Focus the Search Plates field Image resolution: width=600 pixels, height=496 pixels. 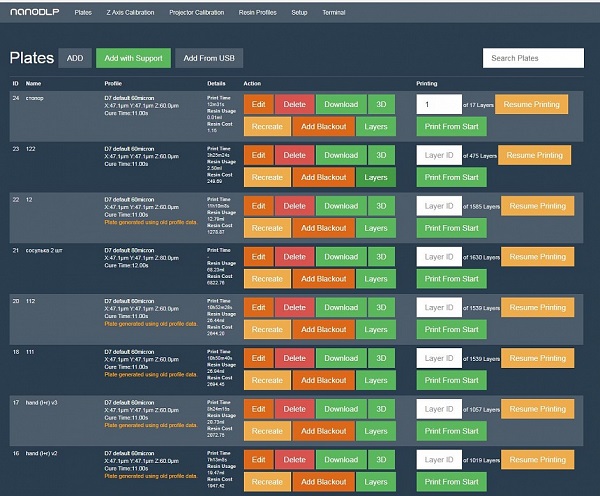click(x=533, y=58)
